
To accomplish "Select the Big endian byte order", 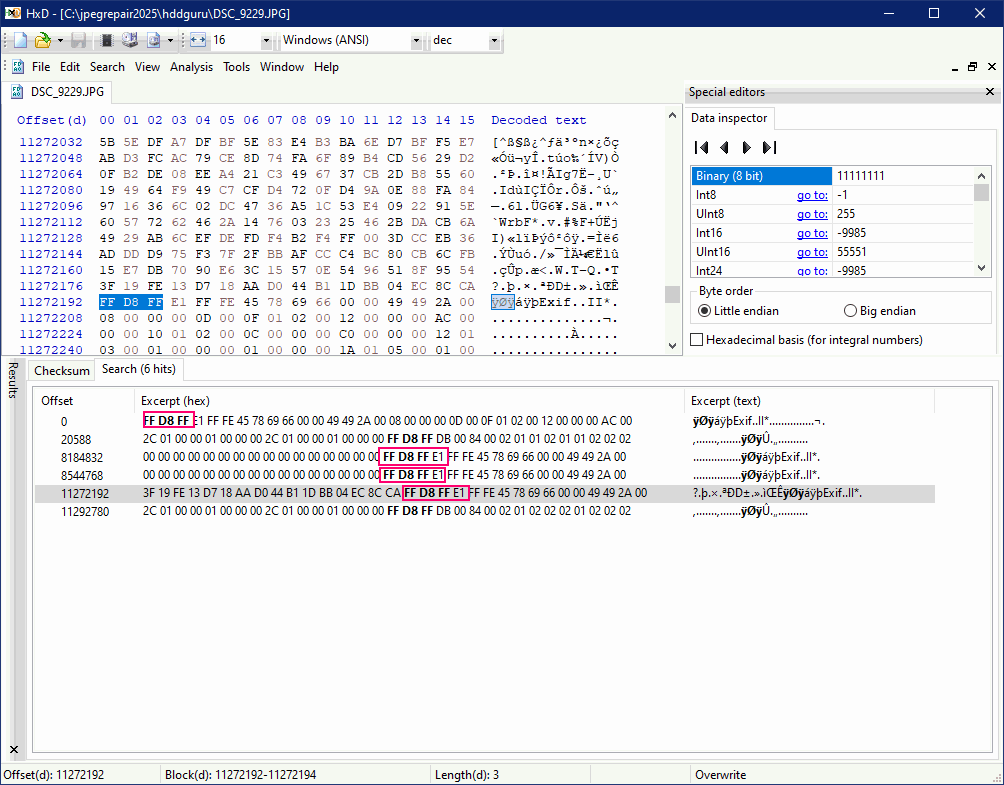I will point(880,311).
